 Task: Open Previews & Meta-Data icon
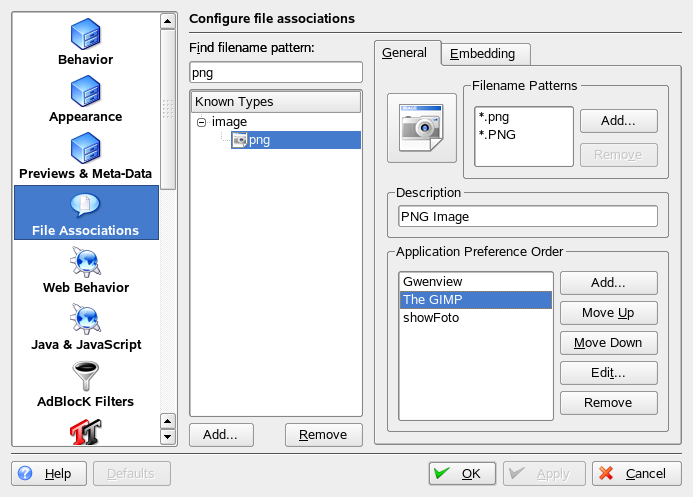(85, 149)
